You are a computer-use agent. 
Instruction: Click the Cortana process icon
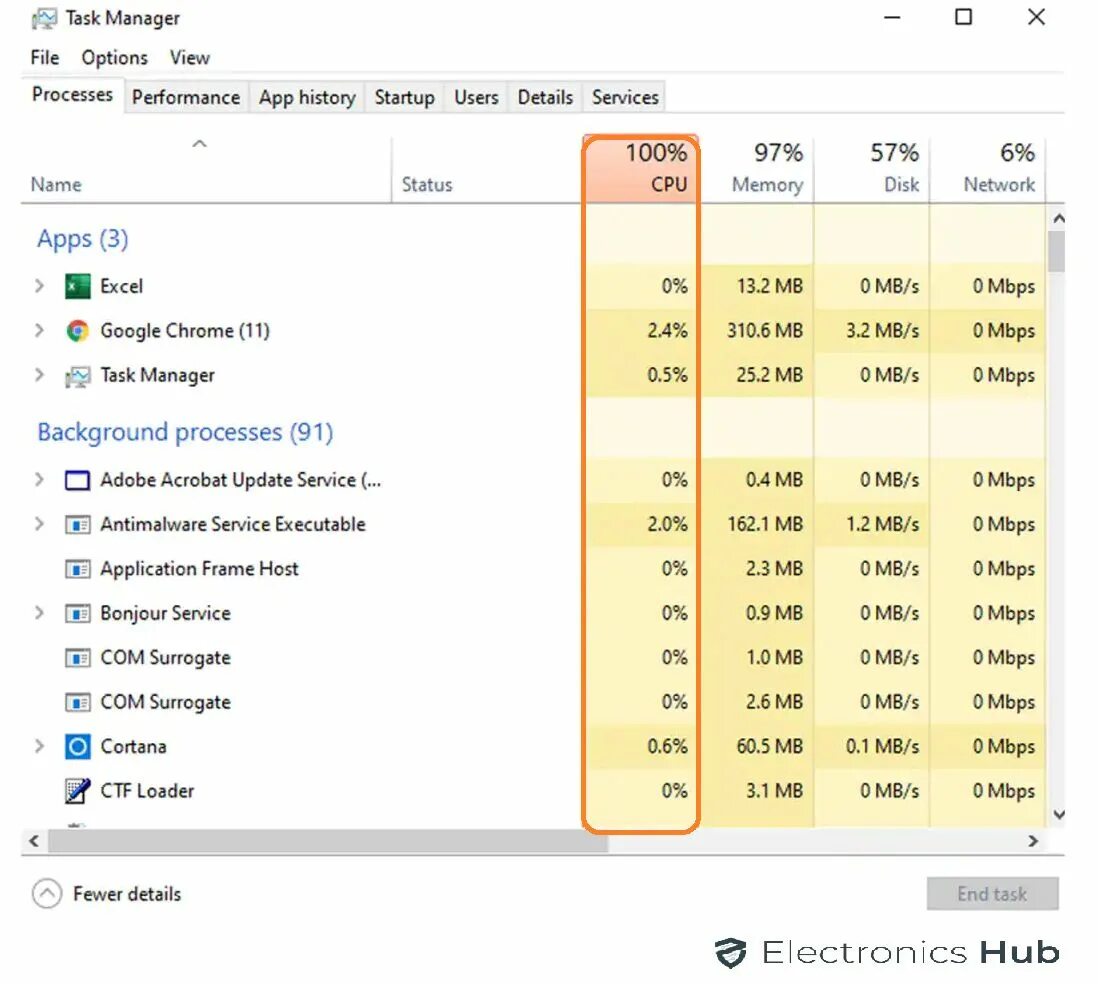tap(77, 746)
